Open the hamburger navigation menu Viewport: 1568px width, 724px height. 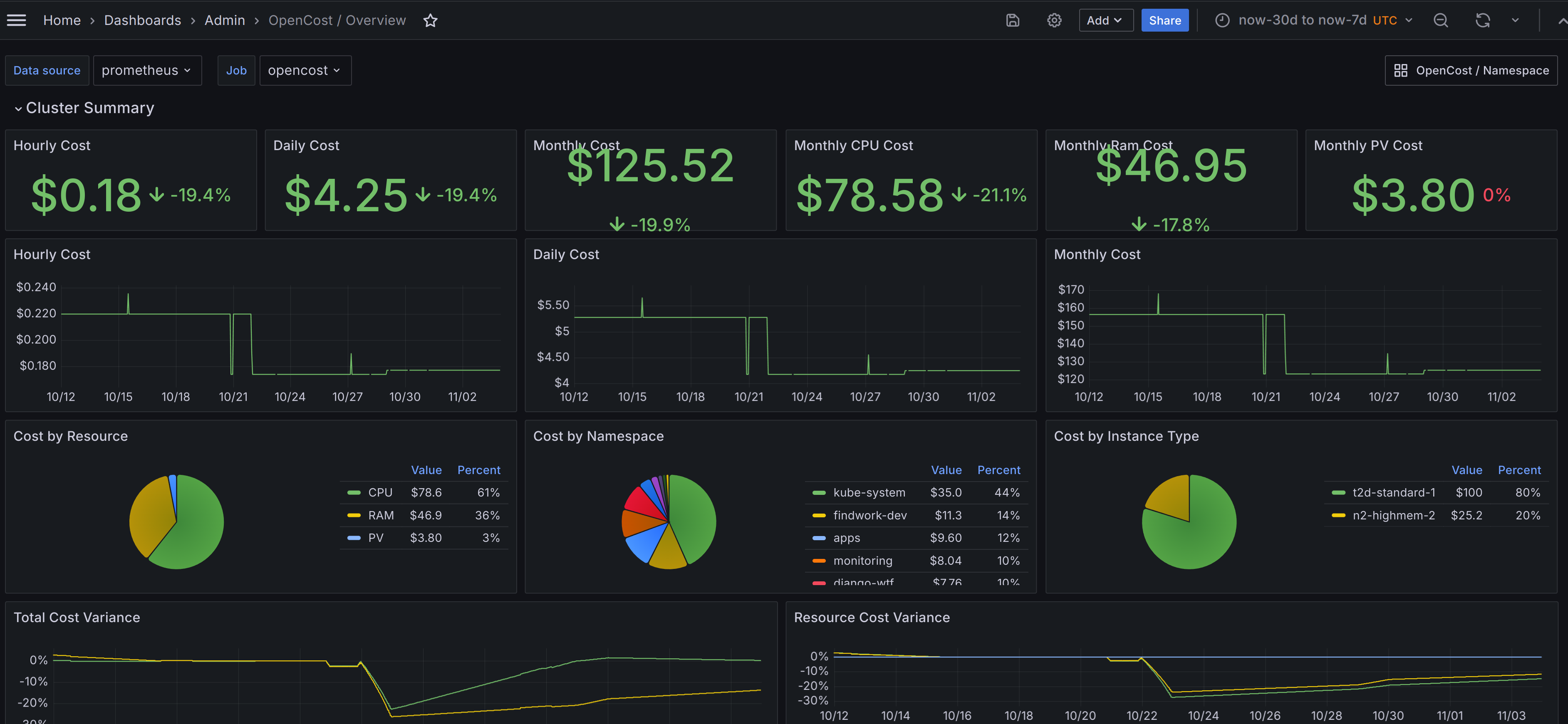coord(17,20)
